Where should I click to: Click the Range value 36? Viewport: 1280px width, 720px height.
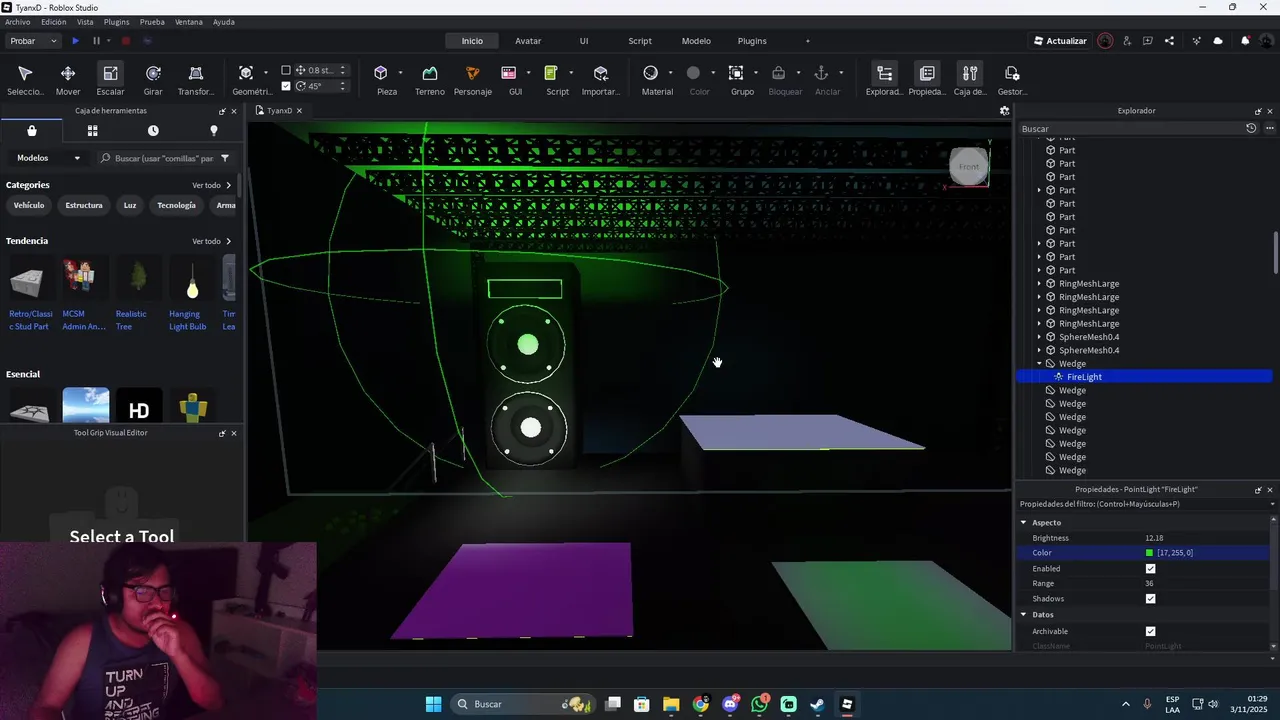click(1149, 583)
